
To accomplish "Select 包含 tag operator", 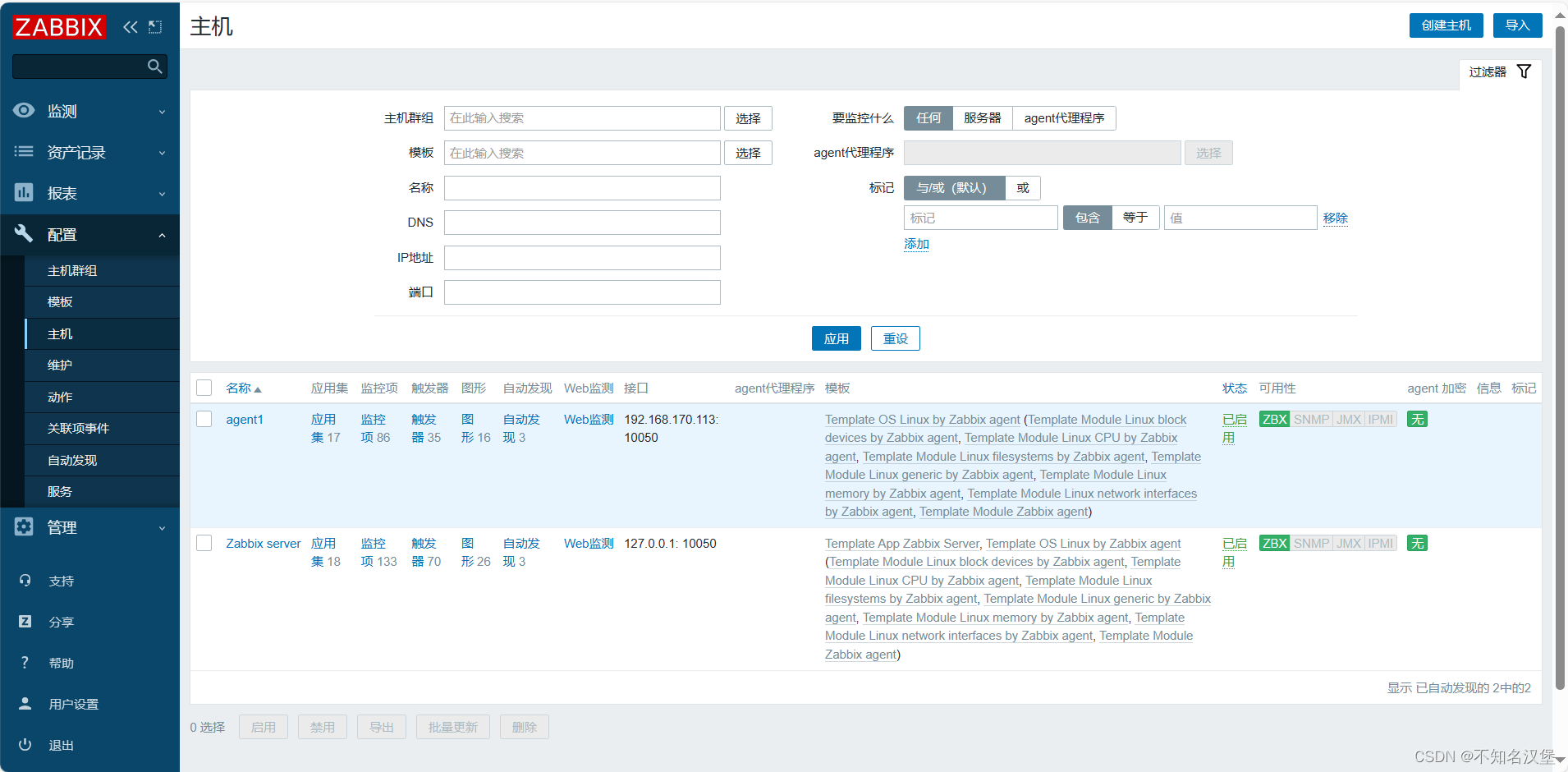I will click(x=1088, y=218).
